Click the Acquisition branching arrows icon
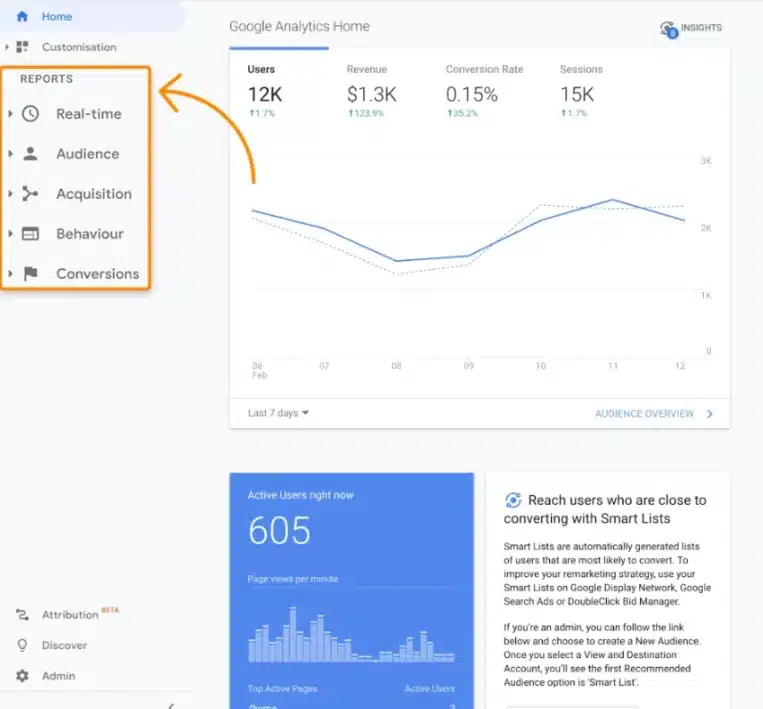Viewport: 763px width, 709px height. (30, 194)
